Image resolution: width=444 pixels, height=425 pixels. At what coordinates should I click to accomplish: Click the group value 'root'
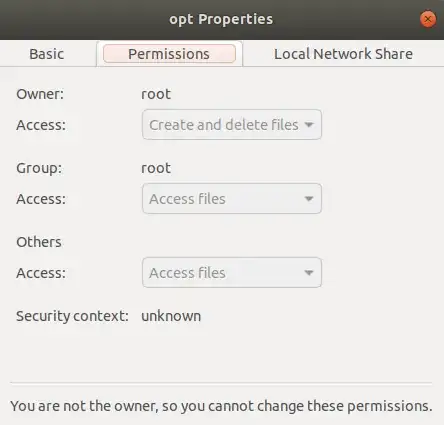(x=156, y=168)
